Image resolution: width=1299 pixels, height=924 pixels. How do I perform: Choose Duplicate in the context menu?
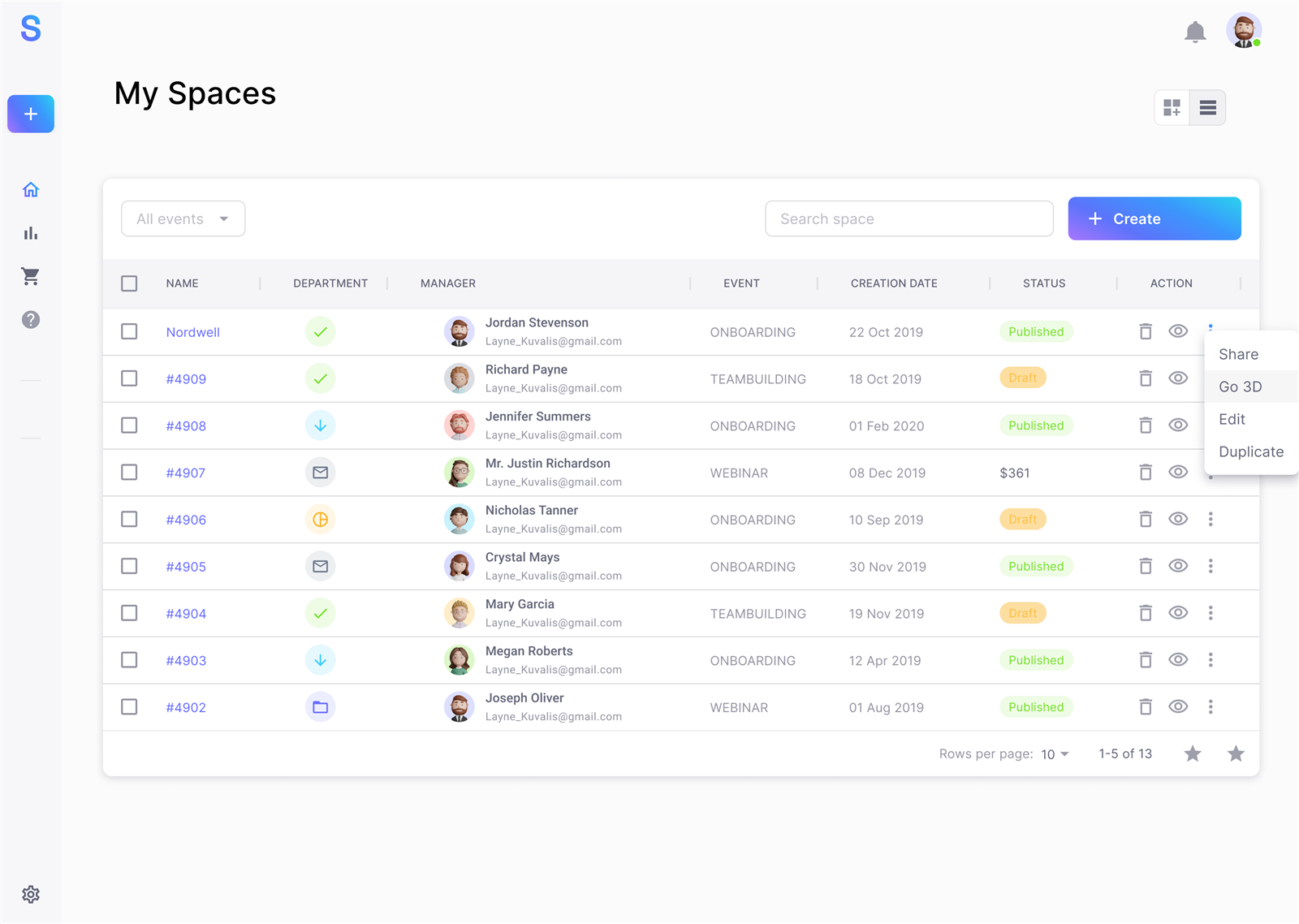pyautogui.click(x=1251, y=451)
